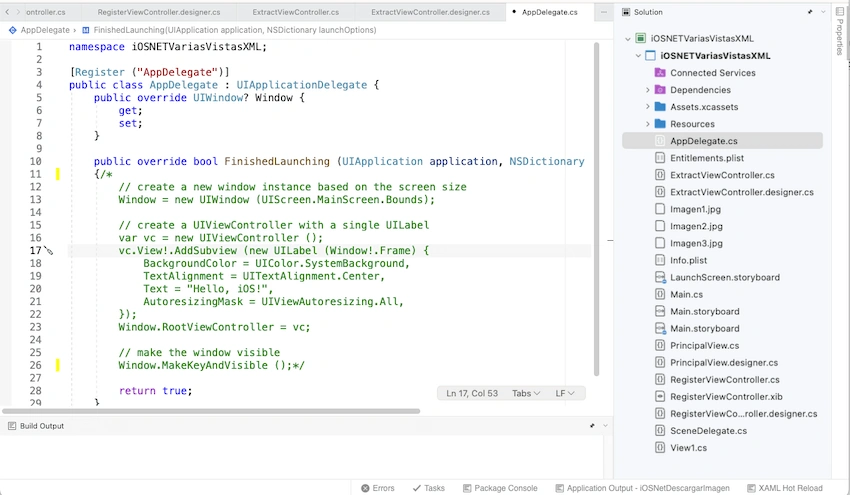Click the Imagen2.jpg file icon
The image size is (850, 495).
click(x=660, y=226)
